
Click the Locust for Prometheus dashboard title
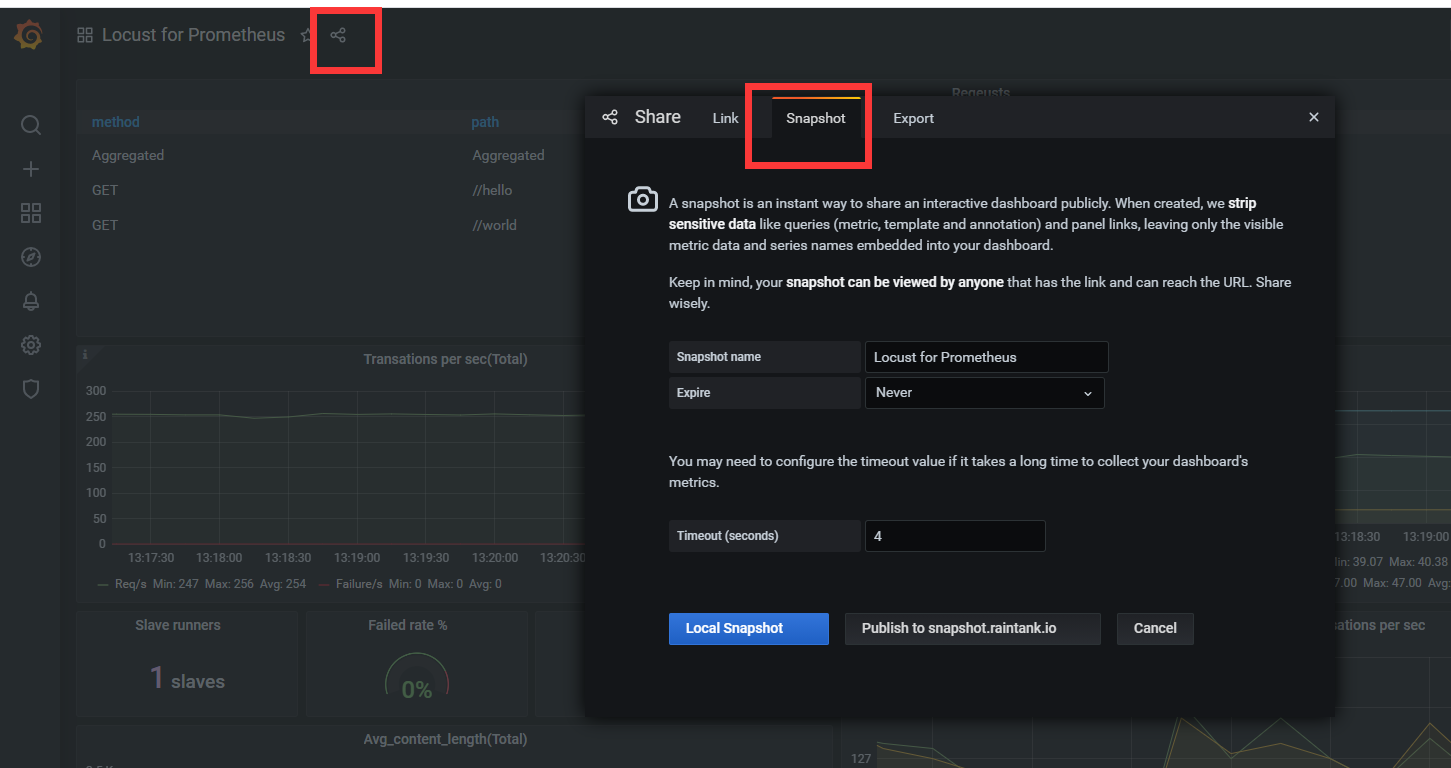point(193,35)
